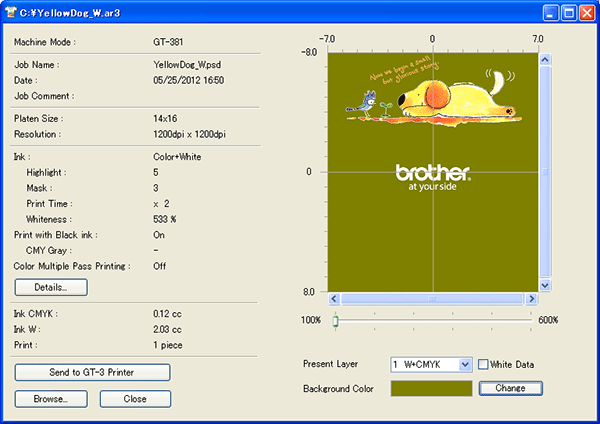The image size is (600, 424).
Task: Click the preview's horizontal scrollbar thumb
Action: click(x=433, y=298)
